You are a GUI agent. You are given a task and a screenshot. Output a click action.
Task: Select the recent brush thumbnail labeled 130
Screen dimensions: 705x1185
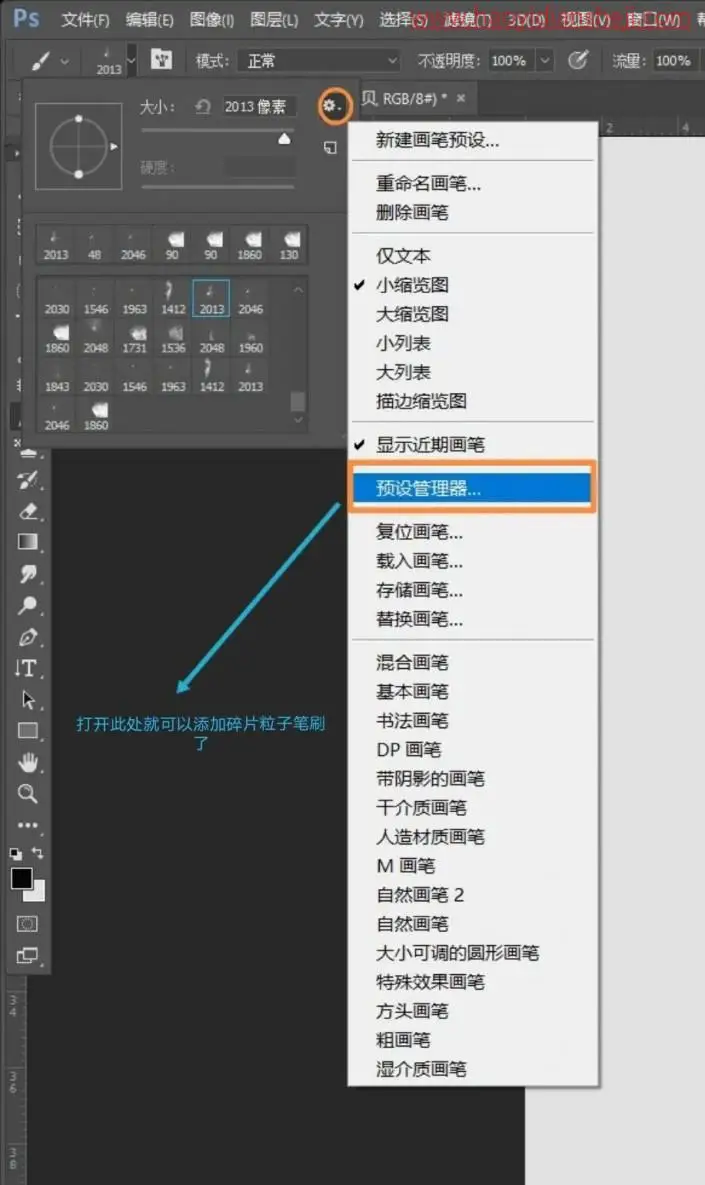[289, 245]
